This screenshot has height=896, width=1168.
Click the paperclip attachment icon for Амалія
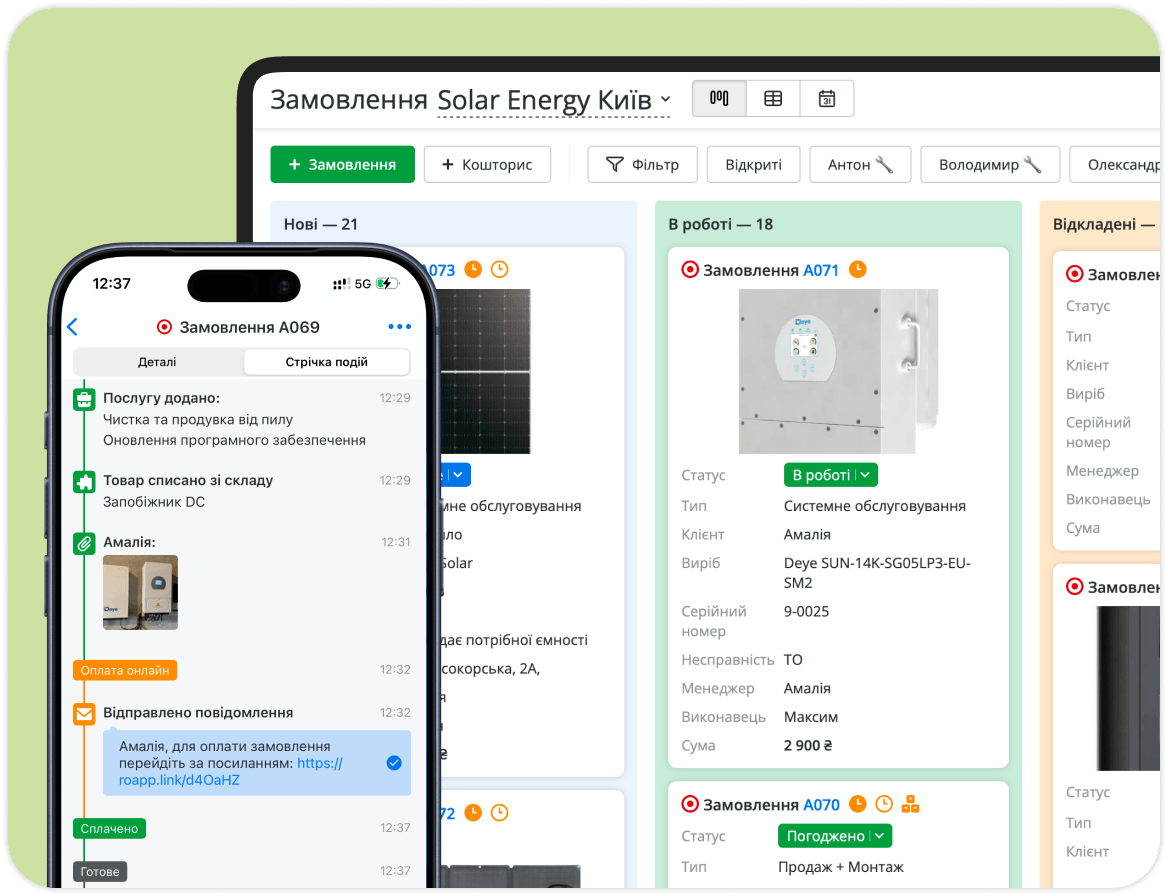pyautogui.click(x=84, y=544)
